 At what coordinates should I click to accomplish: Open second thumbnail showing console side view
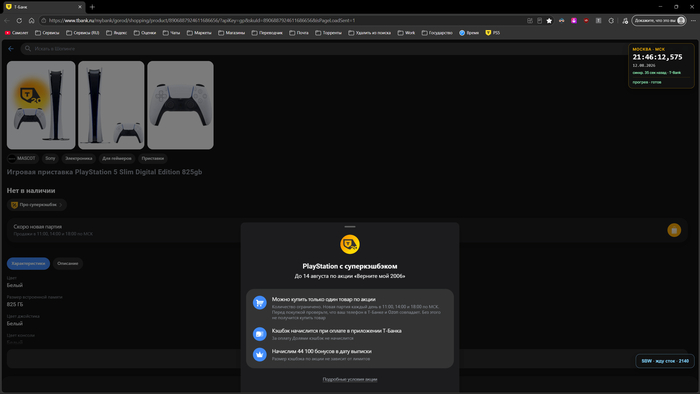click(x=111, y=105)
